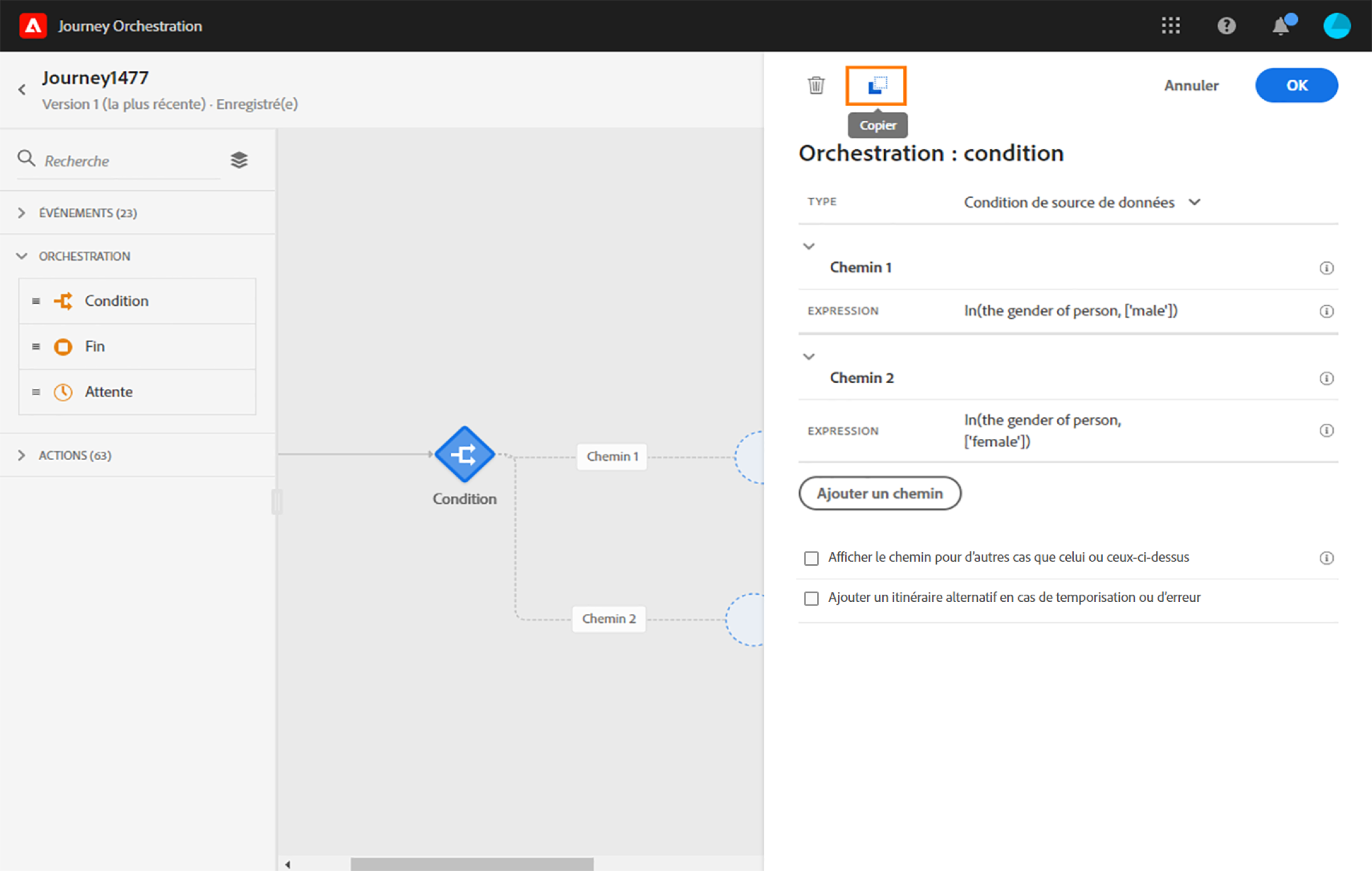Check alternative route on timeout or error

812,598
